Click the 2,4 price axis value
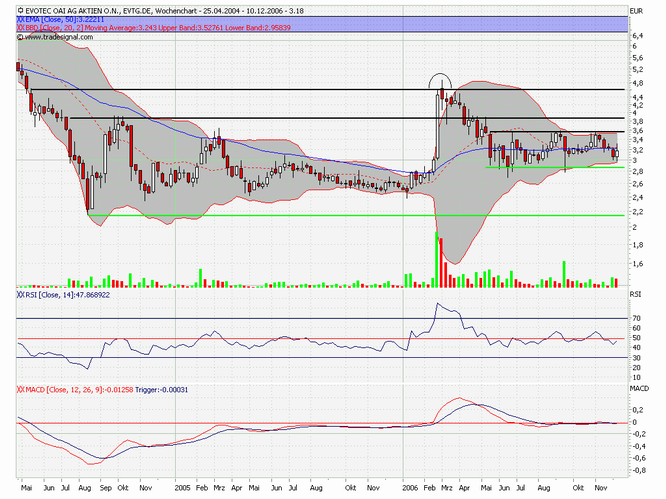Screen dimensions: 666x499 (x=638, y=197)
